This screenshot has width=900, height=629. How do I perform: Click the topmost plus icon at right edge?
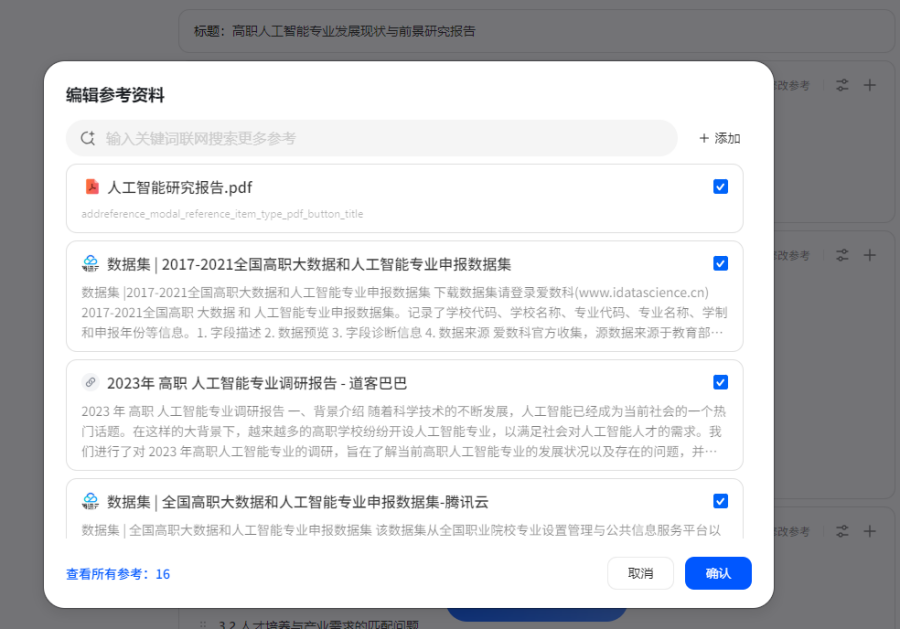(870, 86)
